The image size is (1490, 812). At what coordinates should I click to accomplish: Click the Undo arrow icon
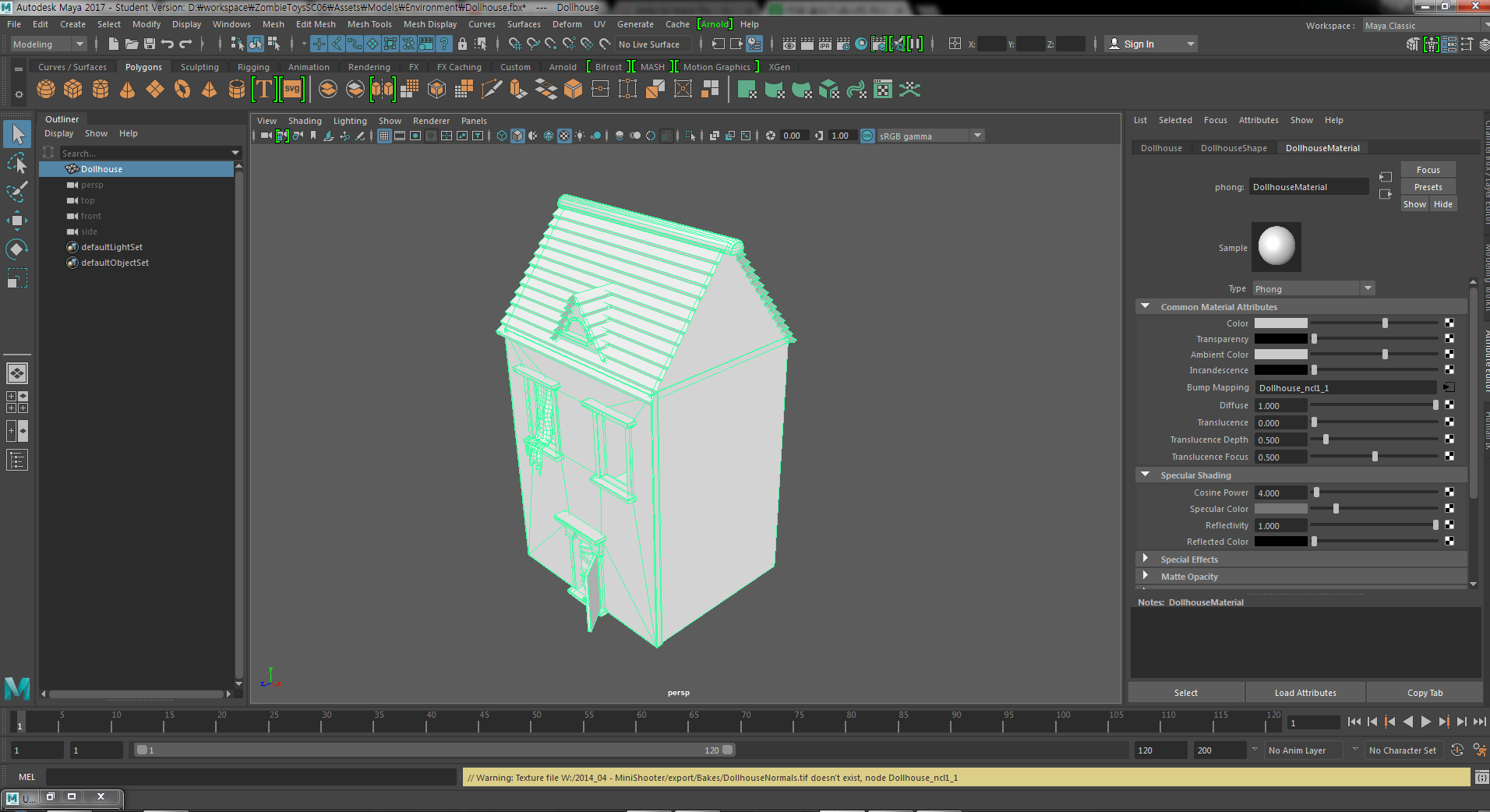(168, 44)
